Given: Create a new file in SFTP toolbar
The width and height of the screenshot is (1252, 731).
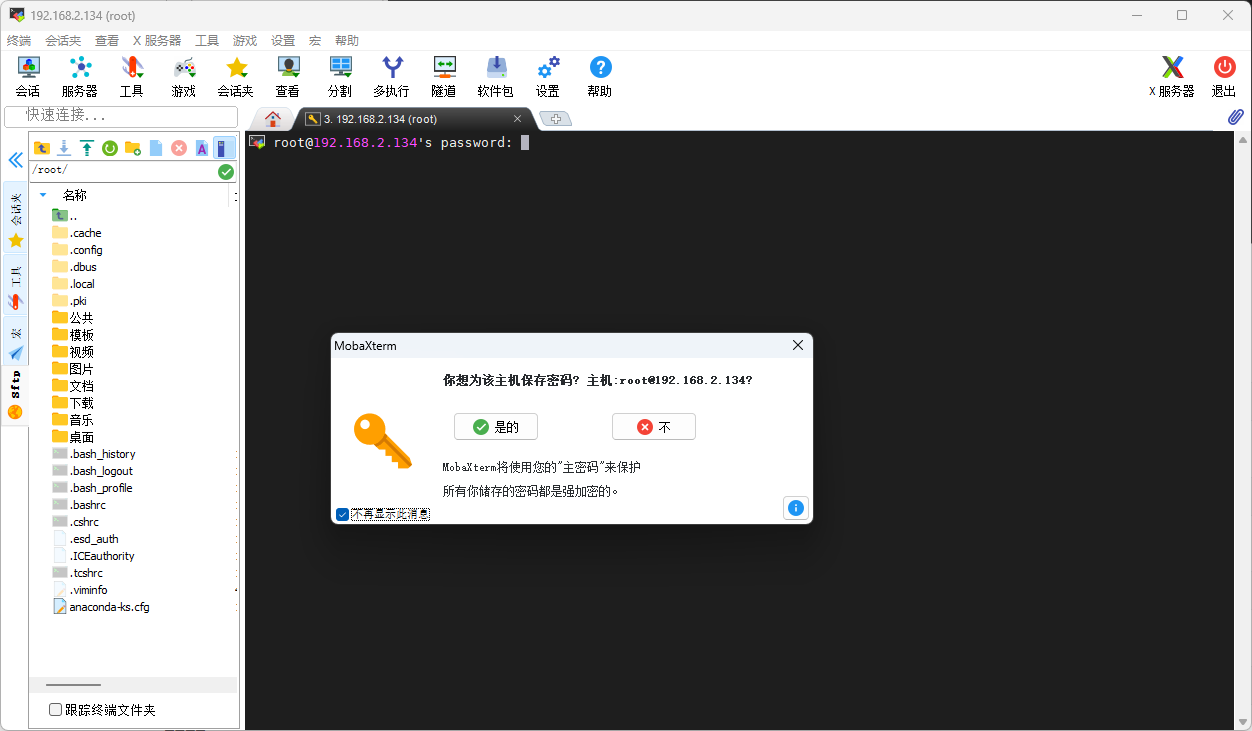Looking at the screenshot, I should tap(156, 148).
